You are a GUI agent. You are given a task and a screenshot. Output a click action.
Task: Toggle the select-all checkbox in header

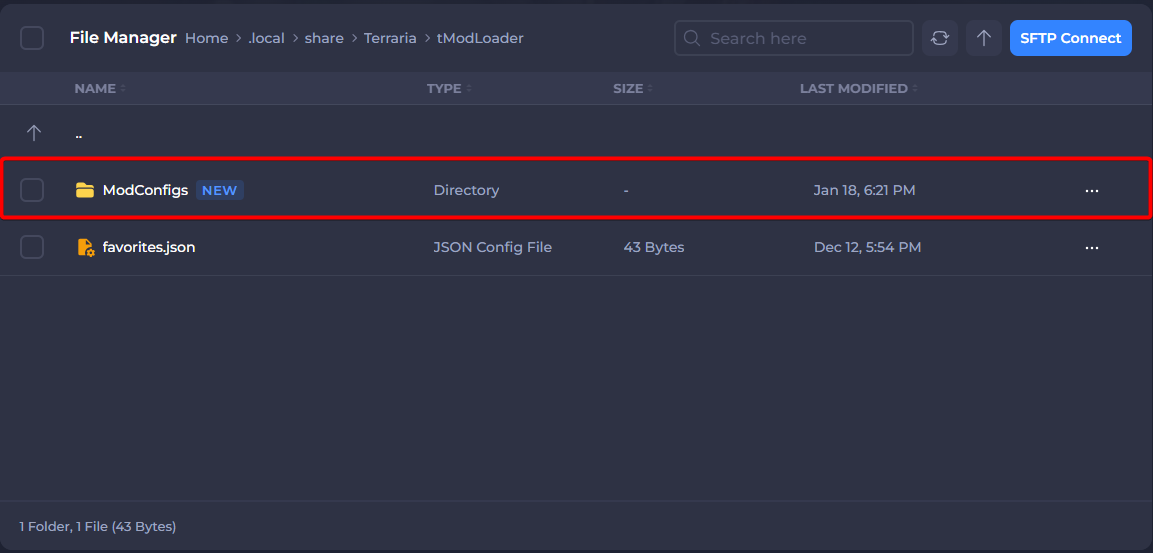[x=32, y=38]
